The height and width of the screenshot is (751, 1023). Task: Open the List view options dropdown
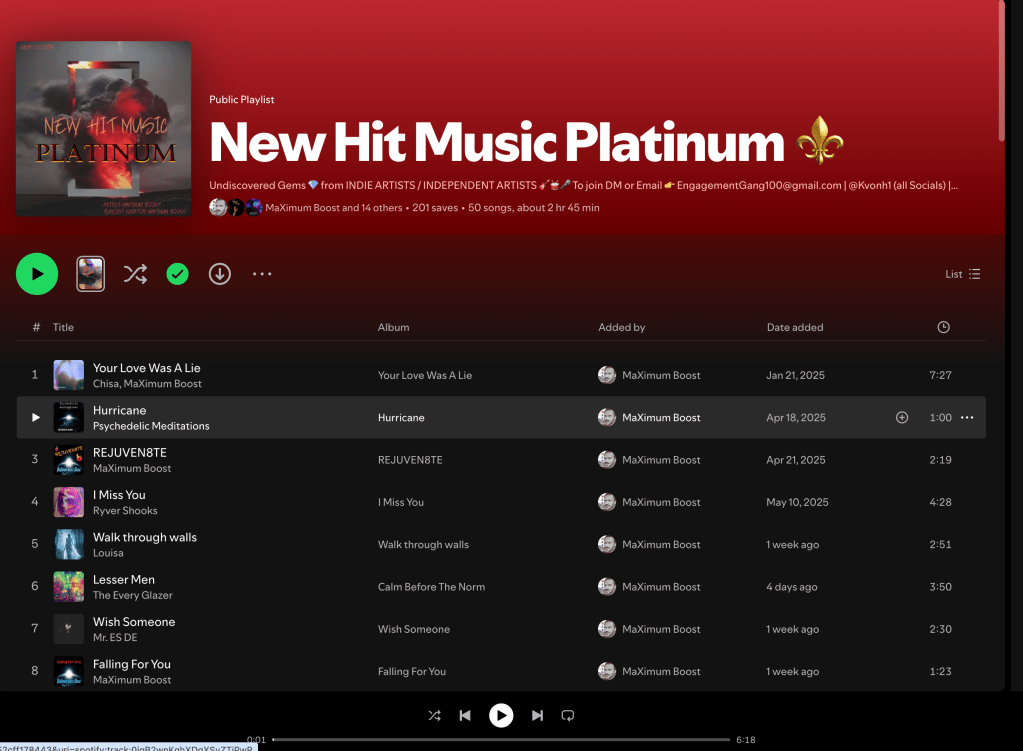pos(962,274)
